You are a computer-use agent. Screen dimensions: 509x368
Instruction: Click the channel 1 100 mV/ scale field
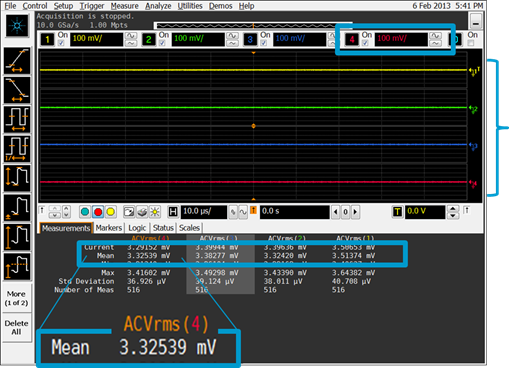pos(96,39)
